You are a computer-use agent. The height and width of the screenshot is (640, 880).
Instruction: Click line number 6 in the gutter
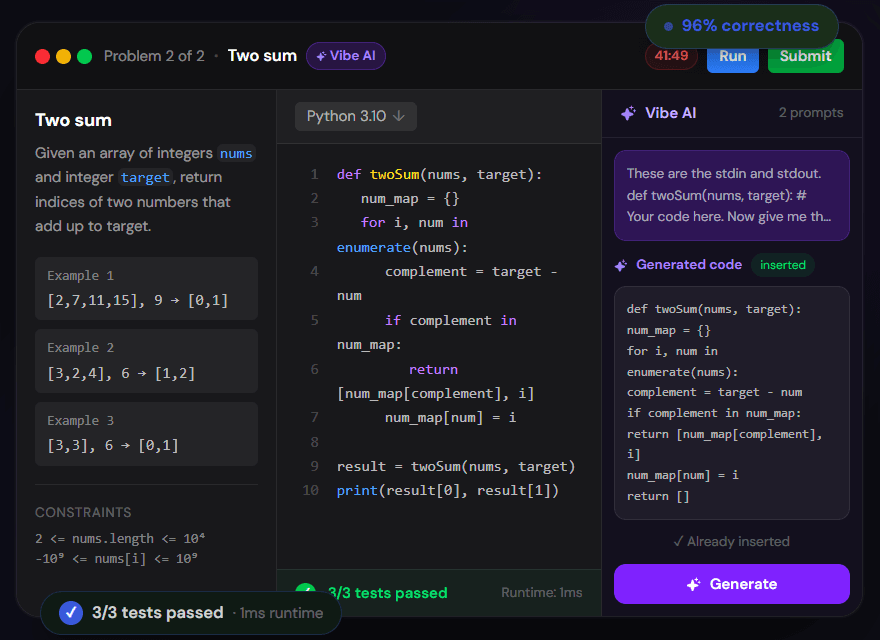pyautogui.click(x=314, y=369)
